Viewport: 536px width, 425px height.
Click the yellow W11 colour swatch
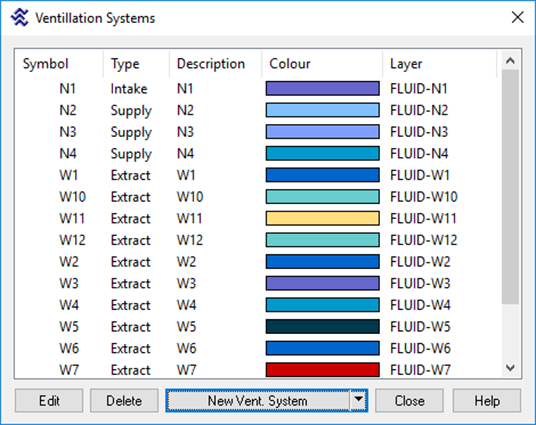[x=323, y=218]
